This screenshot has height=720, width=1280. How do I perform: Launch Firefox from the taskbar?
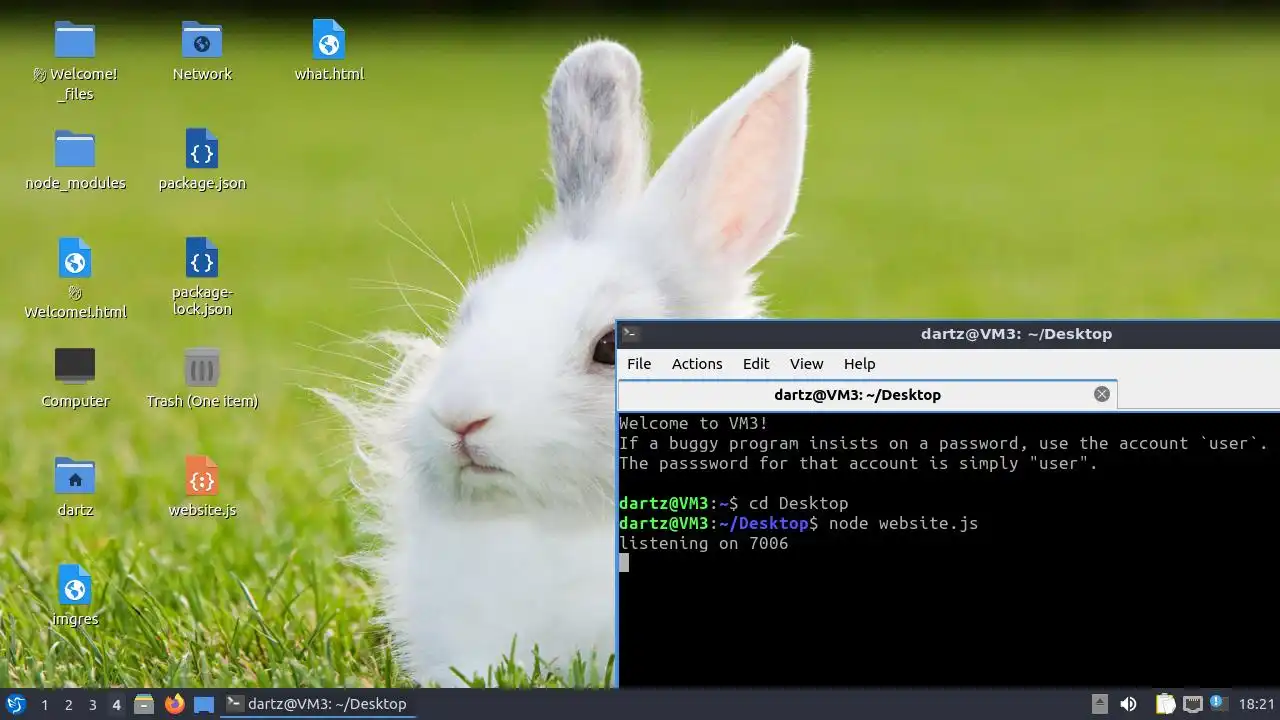click(x=175, y=704)
